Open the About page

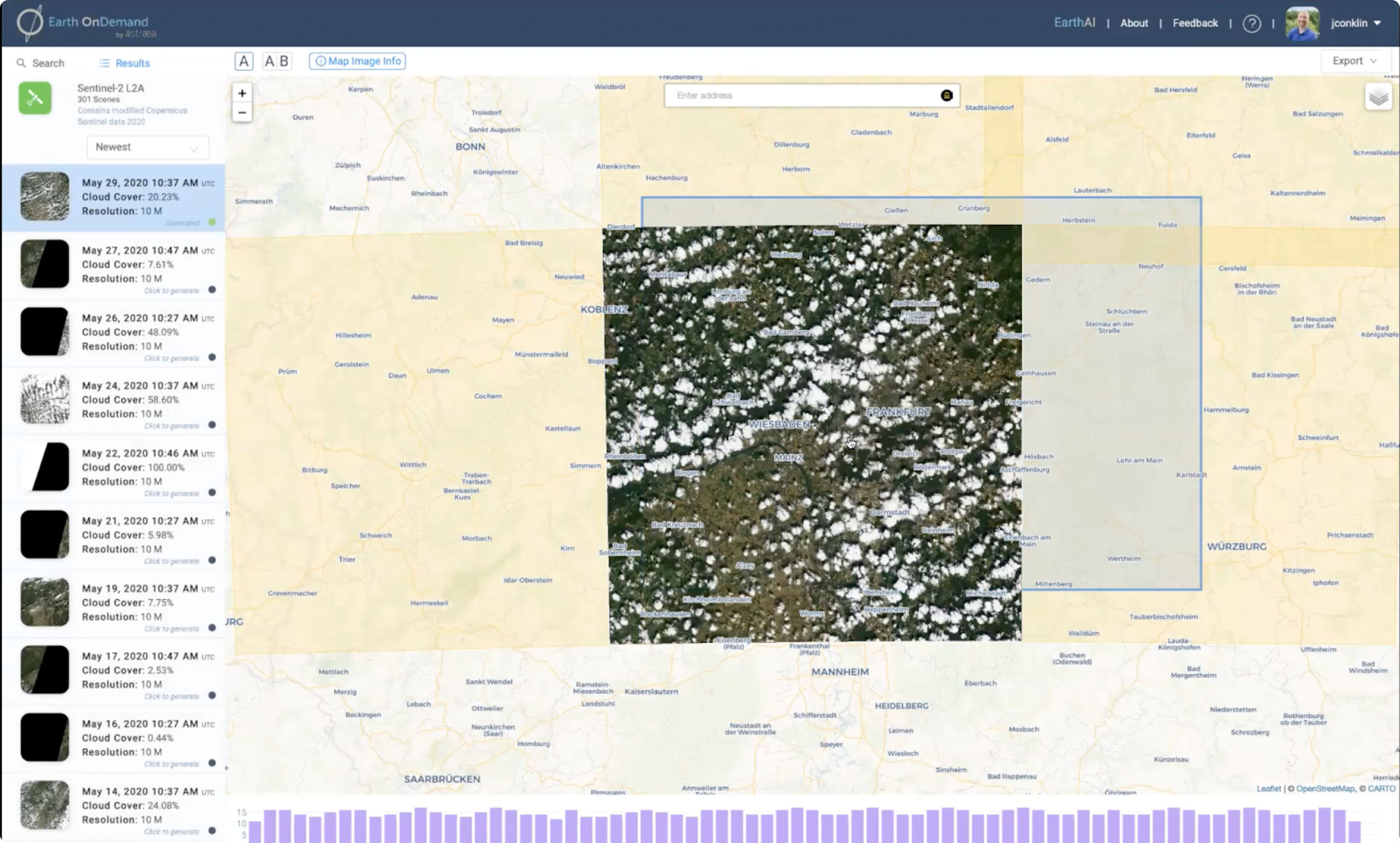click(1134, 23)
